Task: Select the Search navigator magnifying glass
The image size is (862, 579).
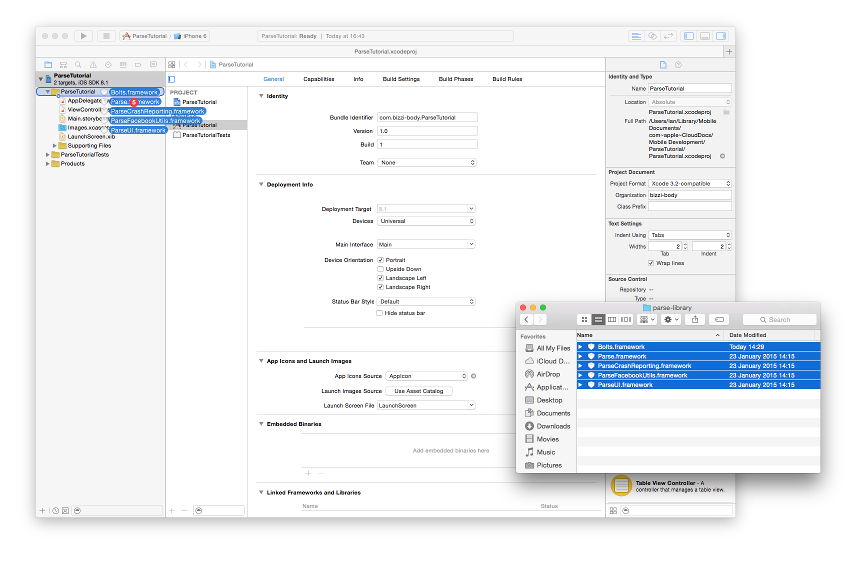Action: click(78, 64)
